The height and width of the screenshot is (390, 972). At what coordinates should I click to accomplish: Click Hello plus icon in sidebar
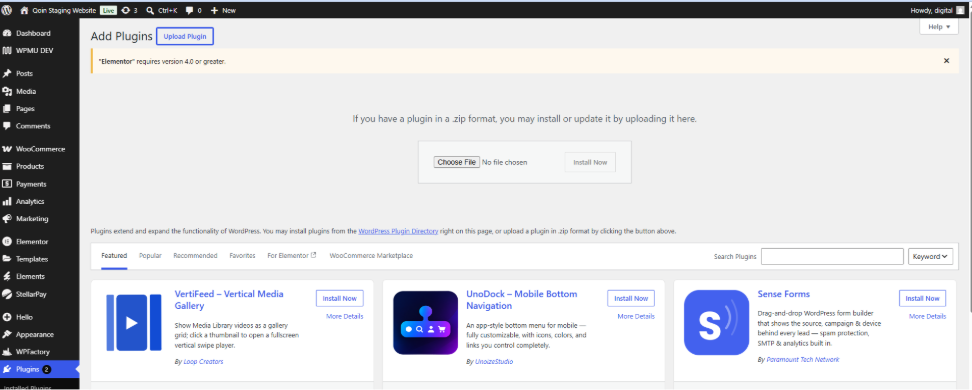[x=7, y=317]
